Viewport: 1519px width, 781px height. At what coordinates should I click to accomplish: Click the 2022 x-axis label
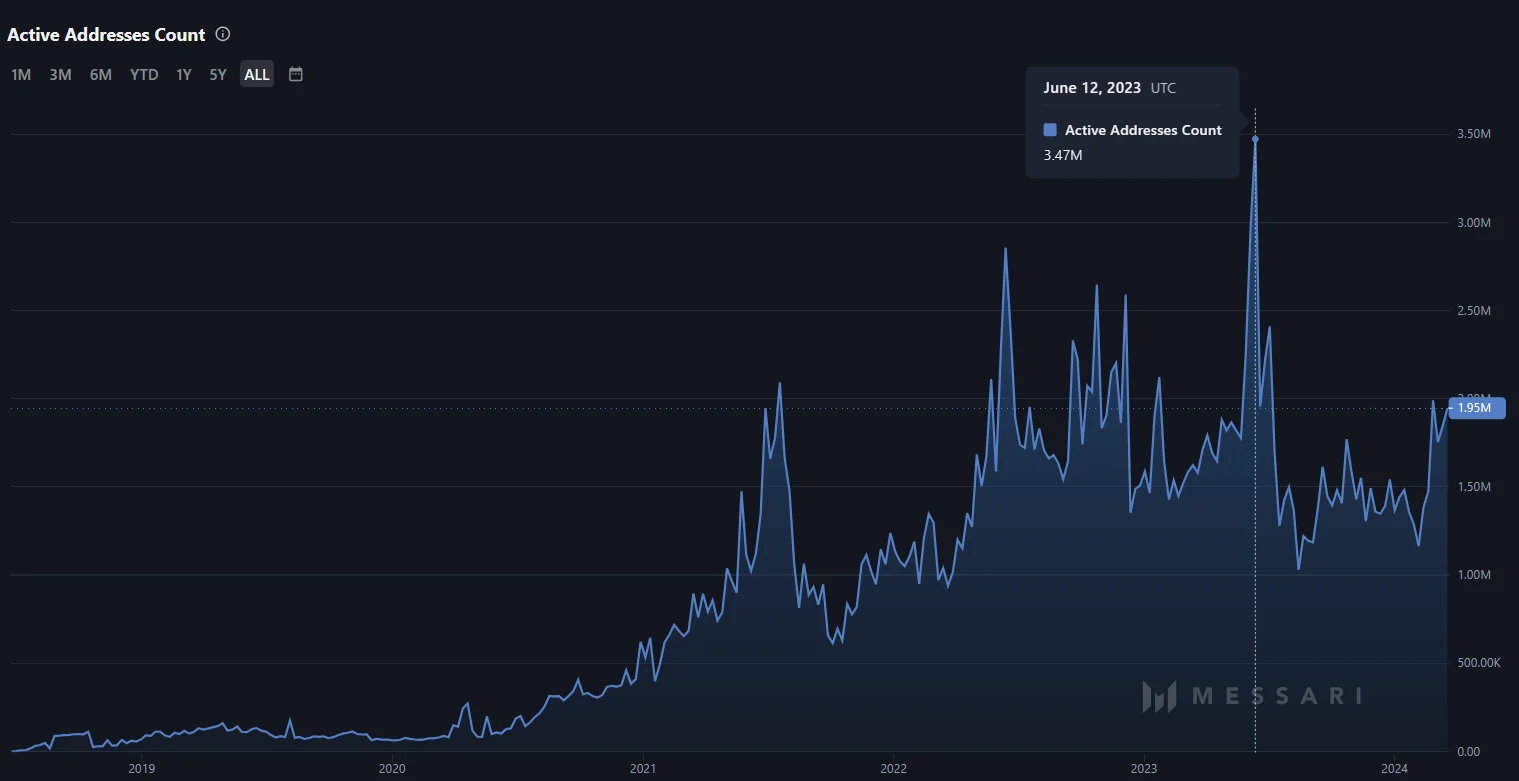coord(893,768)
